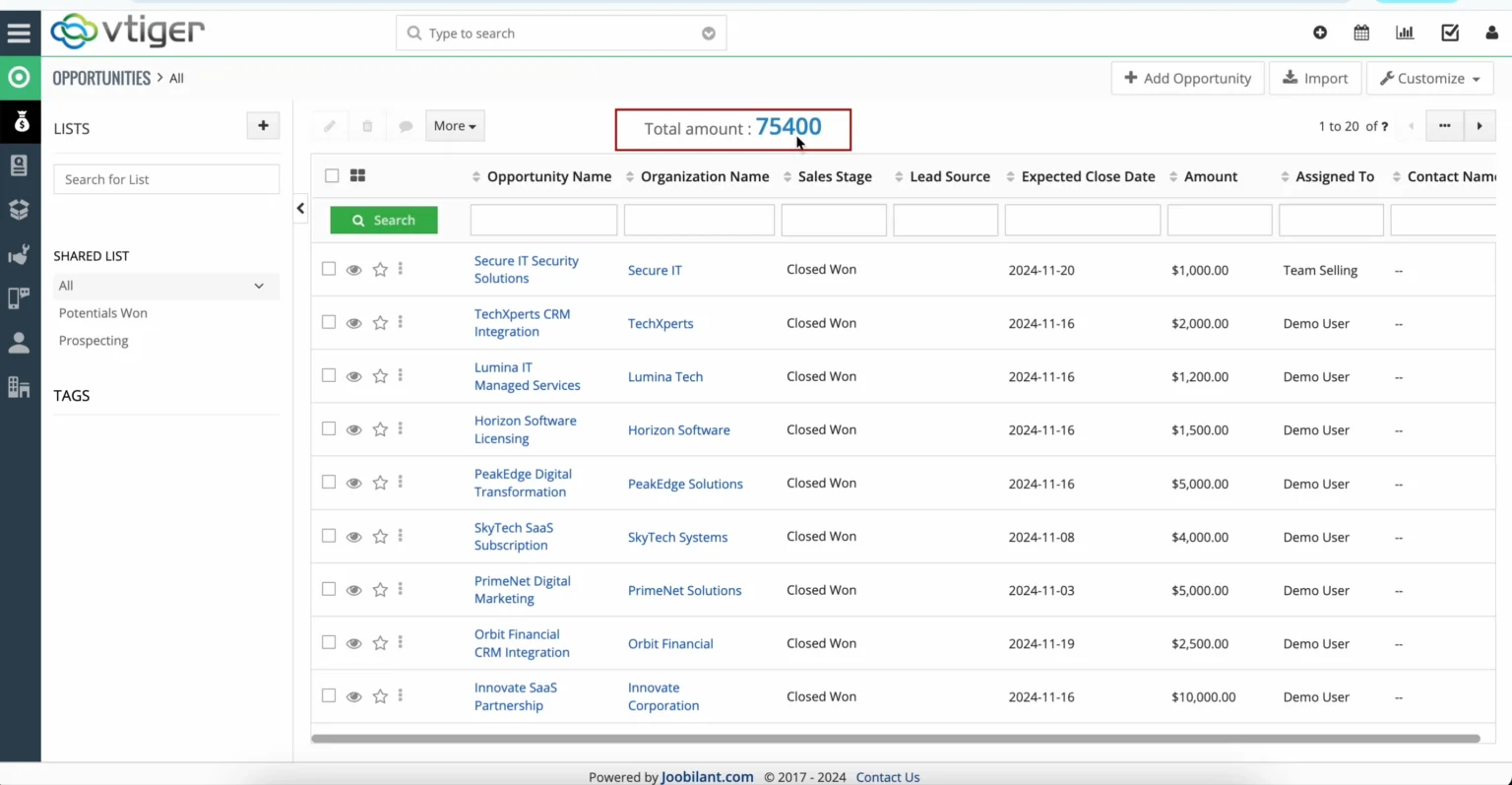1512x785 pixels.
Task: Open the Products box icon in sidebar
Action: pyautogui.click(x=20, y=210)
